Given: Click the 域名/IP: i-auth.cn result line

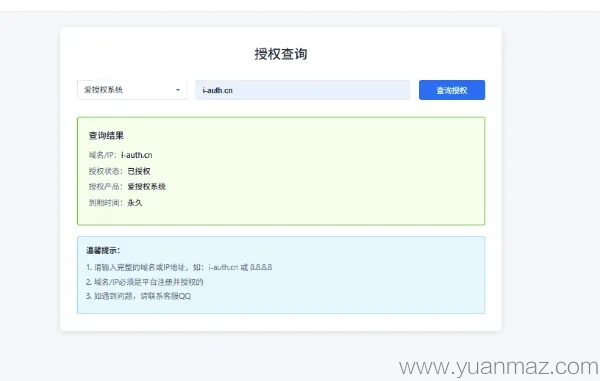Looking at the screenshot, I should pos(121,155).
